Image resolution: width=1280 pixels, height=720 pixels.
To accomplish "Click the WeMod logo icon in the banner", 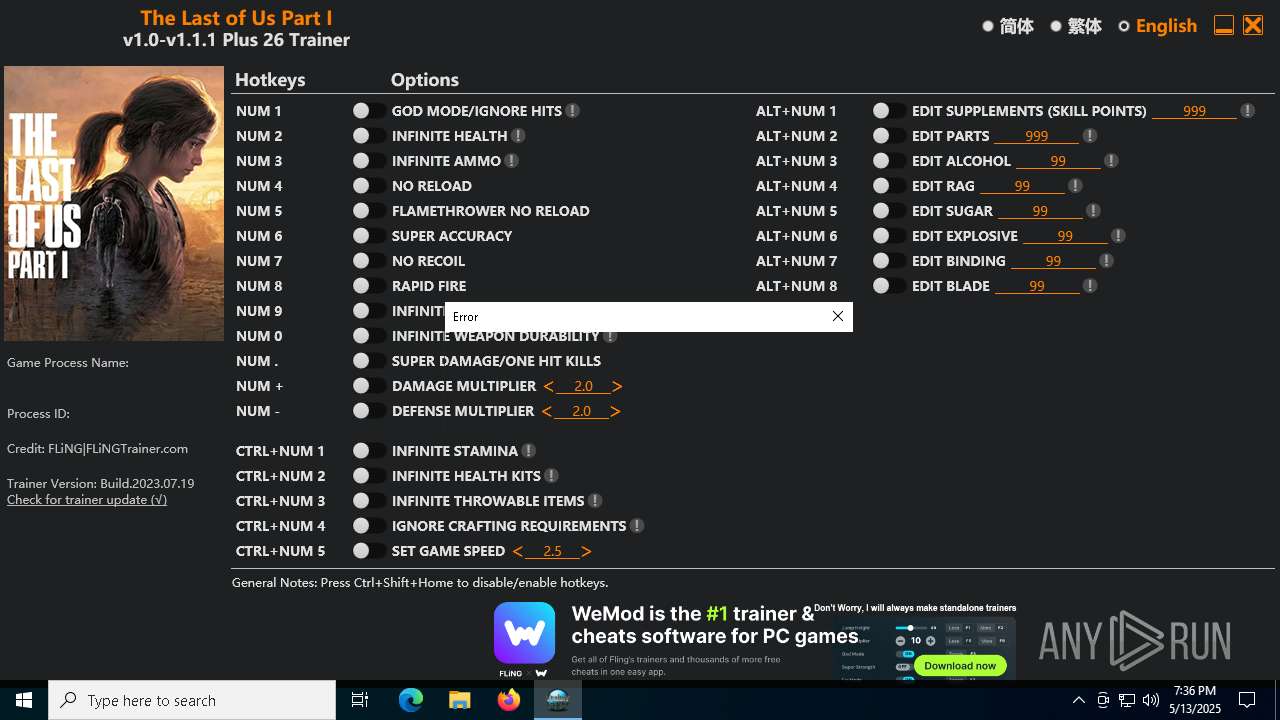I will [524, 633].
